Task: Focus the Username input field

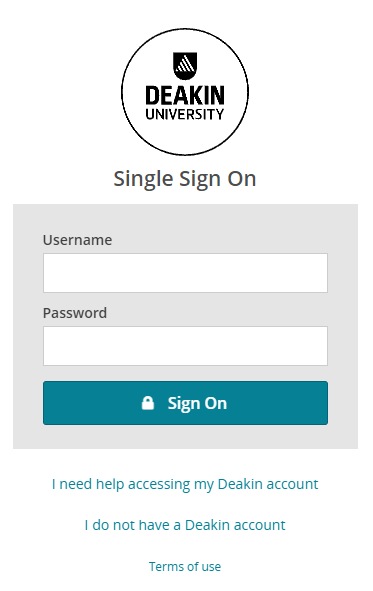Action: coord(185,273)
